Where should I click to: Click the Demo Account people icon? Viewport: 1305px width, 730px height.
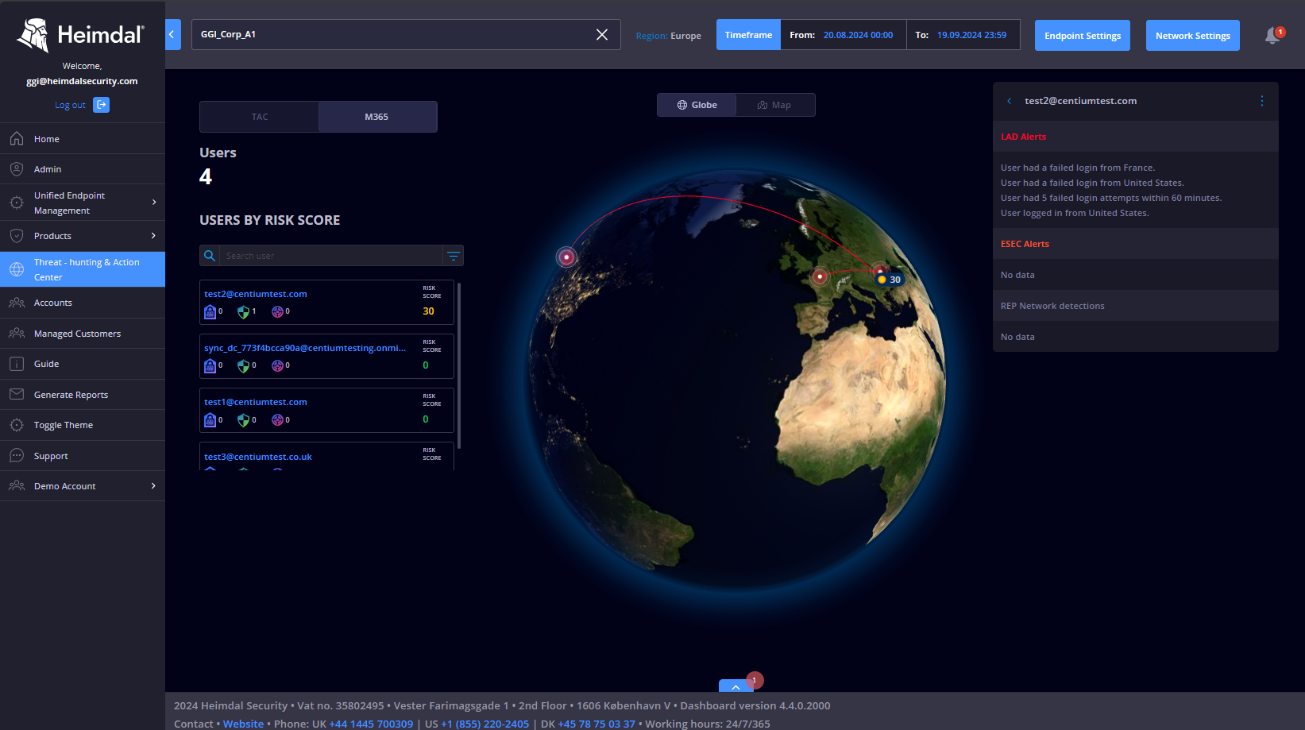[x=16, y=486]
